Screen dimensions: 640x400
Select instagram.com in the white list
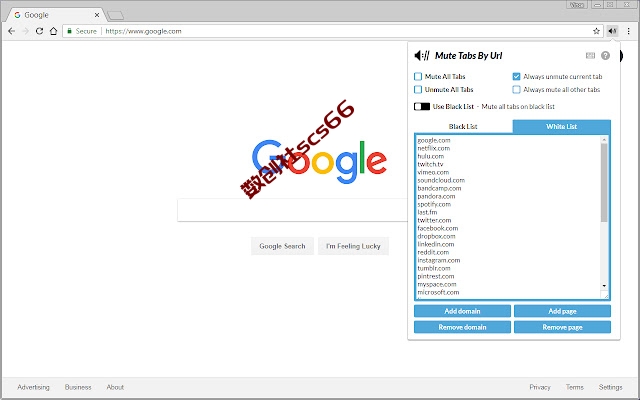[x=439, y=260]
